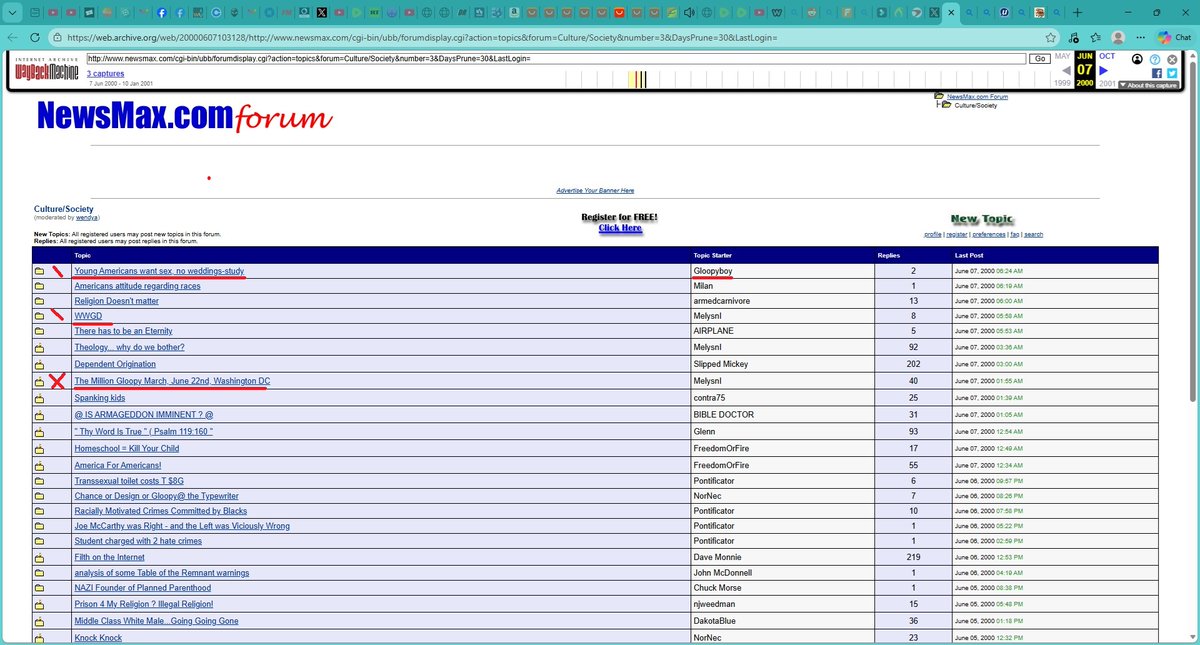
Task: Share capture on Facebook from Wayback toolbar
Action: pyautogui.click(x=1156, y=73)
